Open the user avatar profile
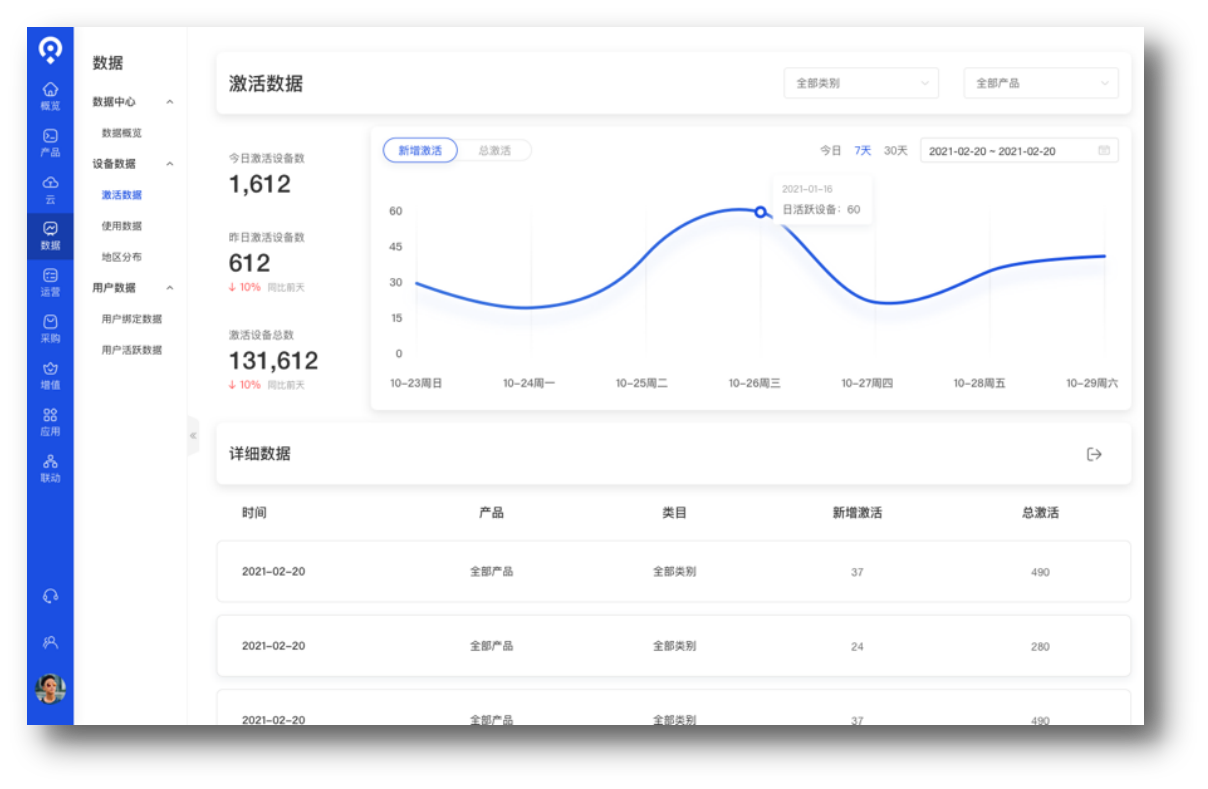Viewport: 1208px width, 789px height. click(x=50, y=688)
